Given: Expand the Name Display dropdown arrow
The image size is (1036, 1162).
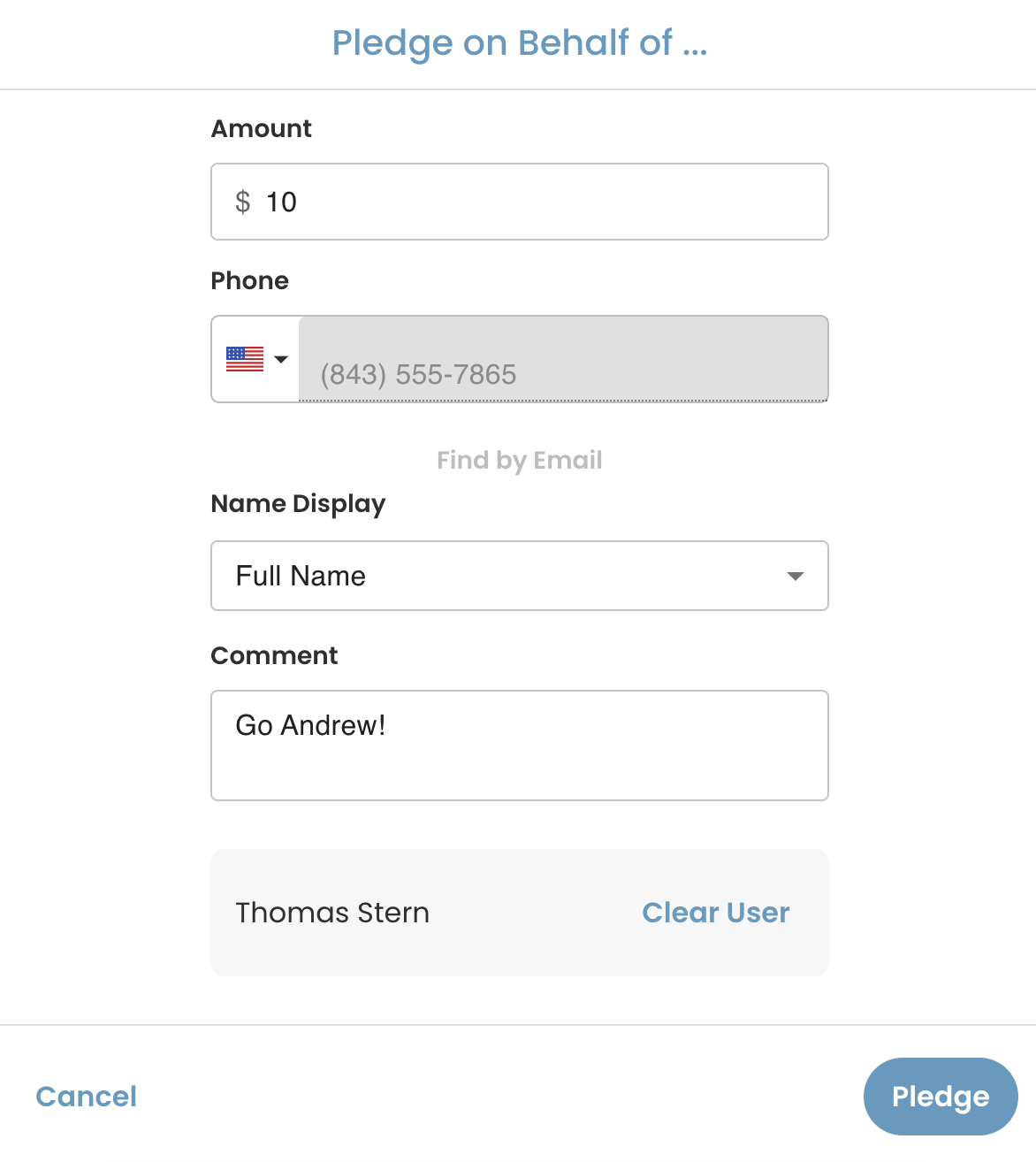Looking at the screenshot, I should click(795, 577).
